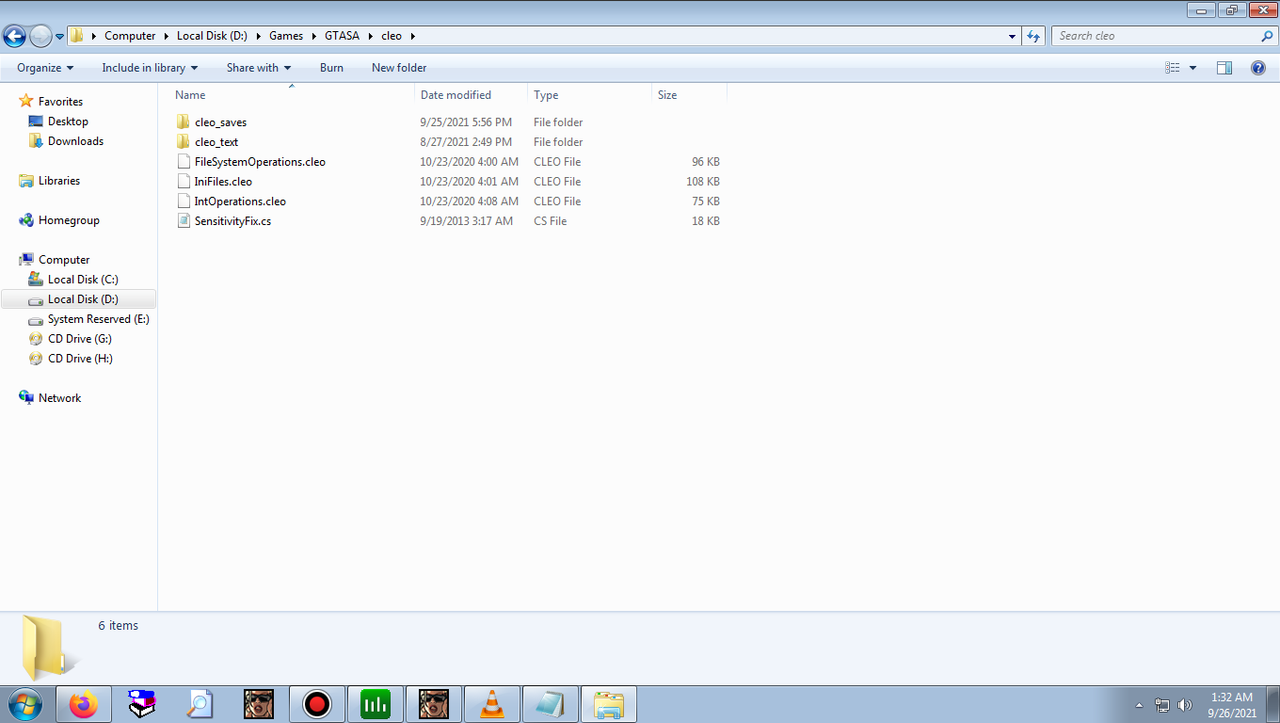This screenshot has width=1280, height=723.
Task: Jump to Local Disk (D:) breadcrumb
Action: (x=212, y=36)
